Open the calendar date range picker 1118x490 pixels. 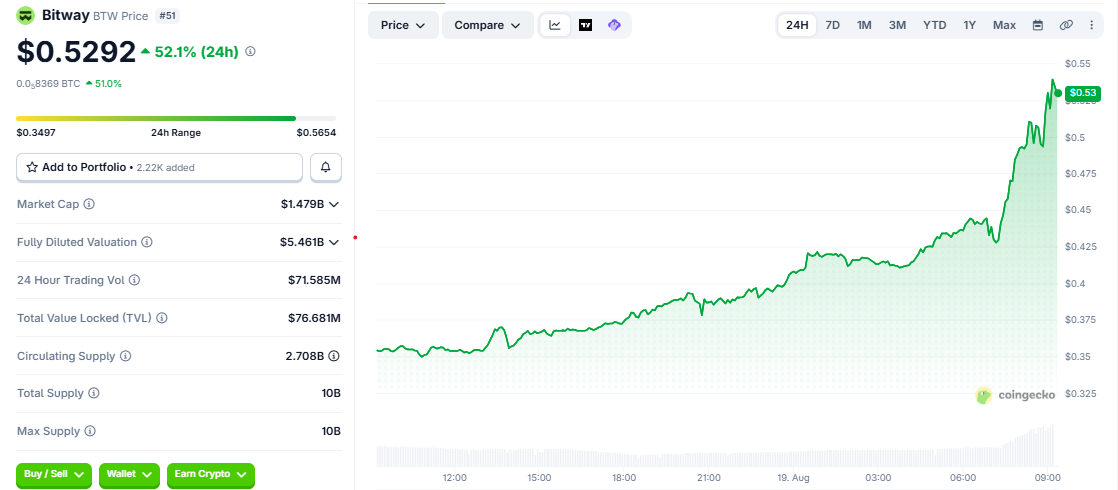coord(1038,25)
